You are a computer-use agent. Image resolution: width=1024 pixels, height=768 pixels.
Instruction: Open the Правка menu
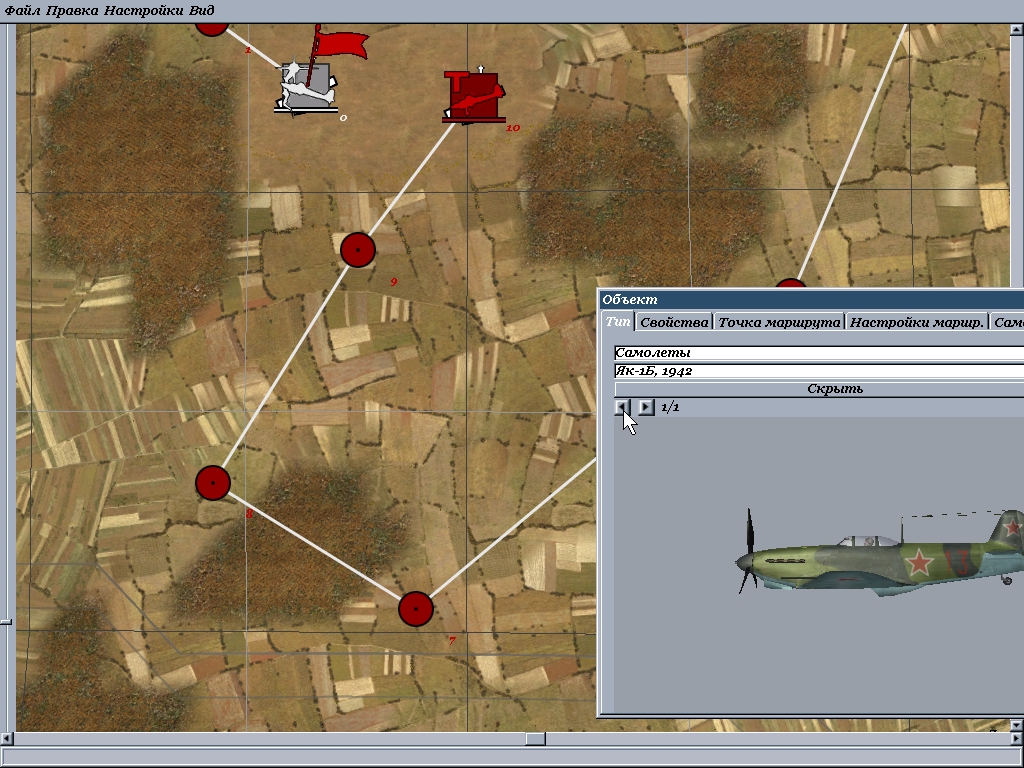click(x=72, y=10)
